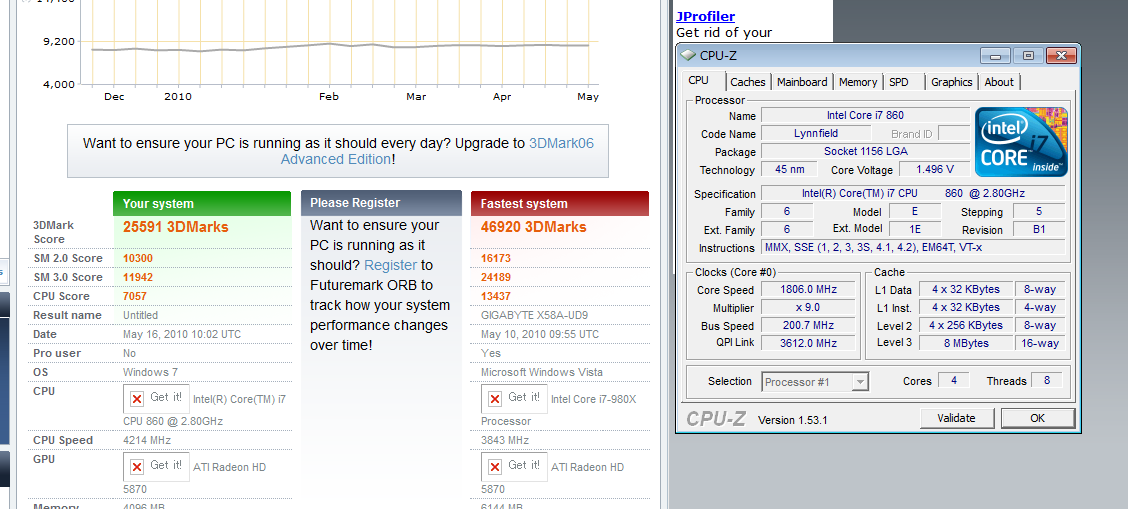Open the Register link in Please Register panel

(x=391, y=265)
